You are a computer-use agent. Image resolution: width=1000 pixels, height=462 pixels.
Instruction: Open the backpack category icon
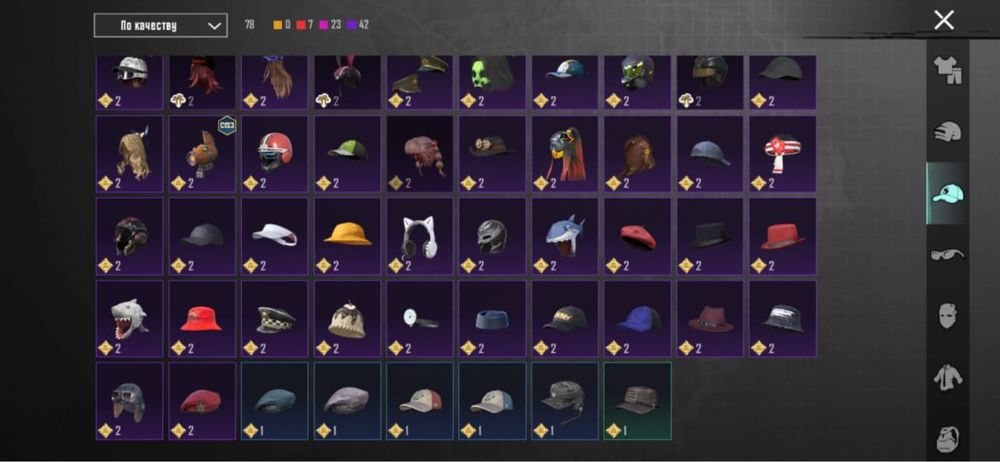[x=947, y=438]
